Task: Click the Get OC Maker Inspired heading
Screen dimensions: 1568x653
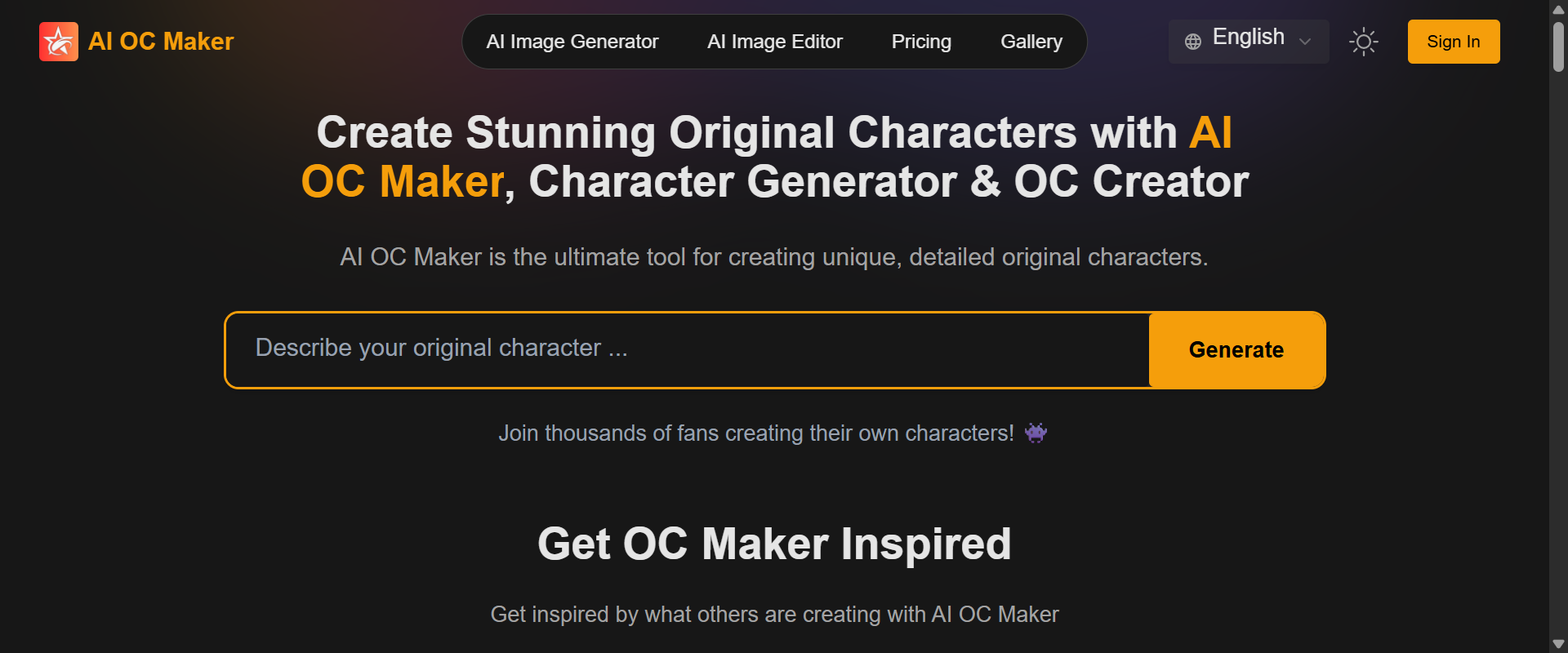Action: 774,542
